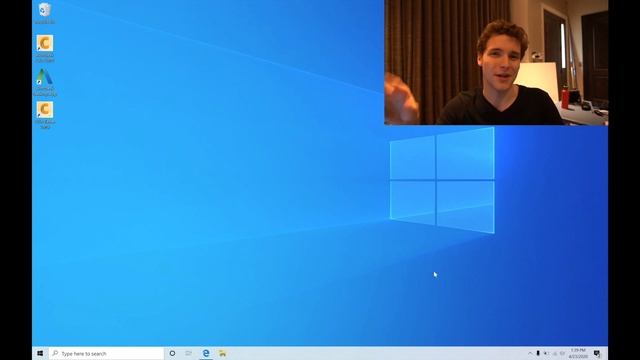This screenshot has height=360, width=640.
Task: Open Task View on the taskbar
Action: 189,353
